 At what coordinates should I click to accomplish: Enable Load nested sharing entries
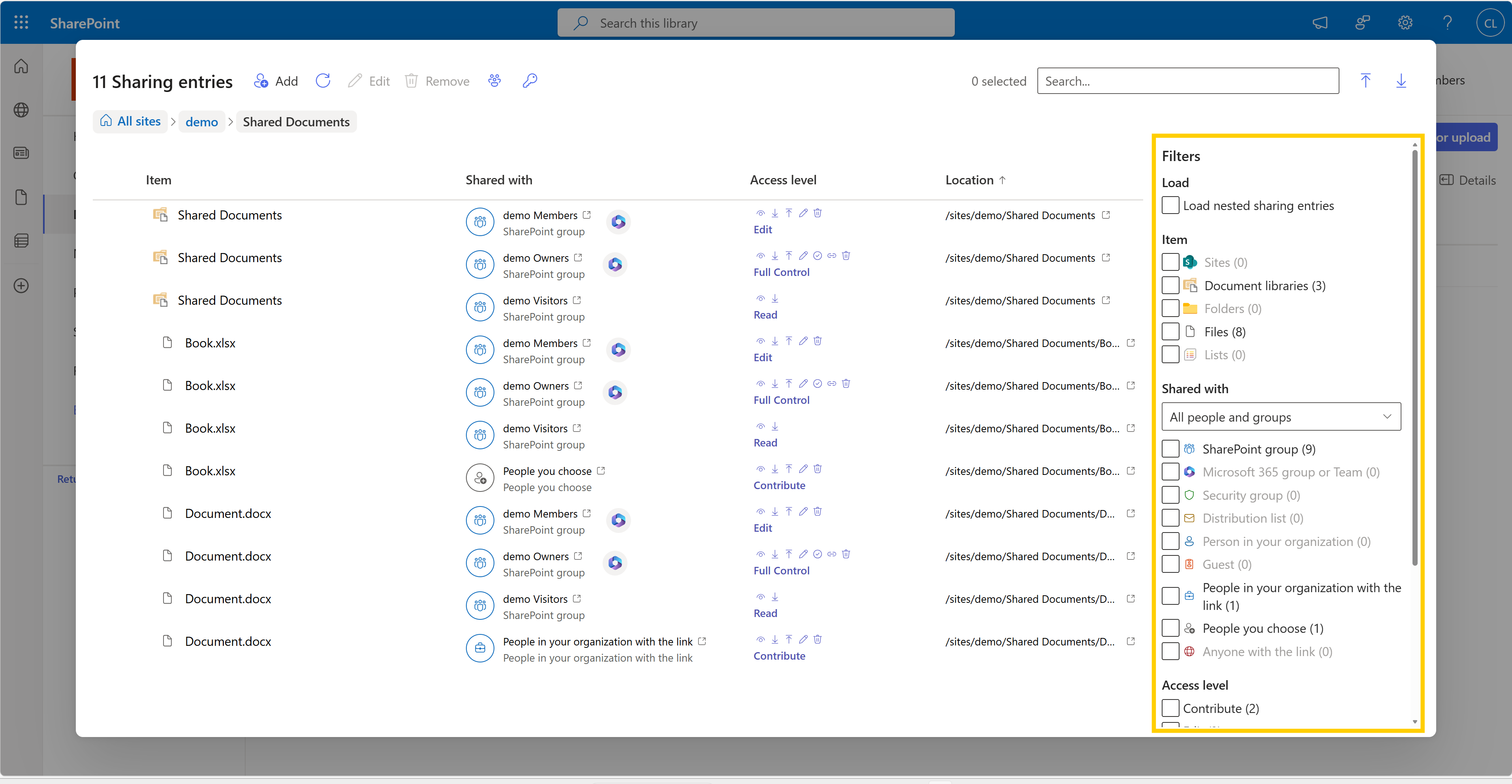click(1171, 205)
